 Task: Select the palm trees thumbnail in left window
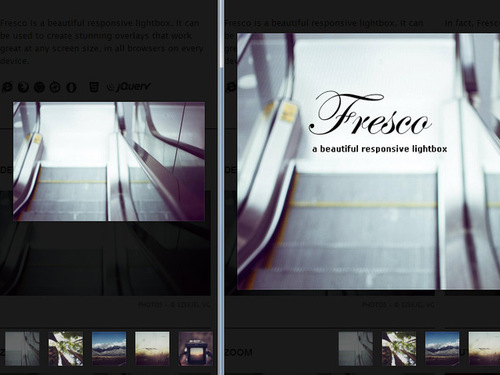point(66,349)
